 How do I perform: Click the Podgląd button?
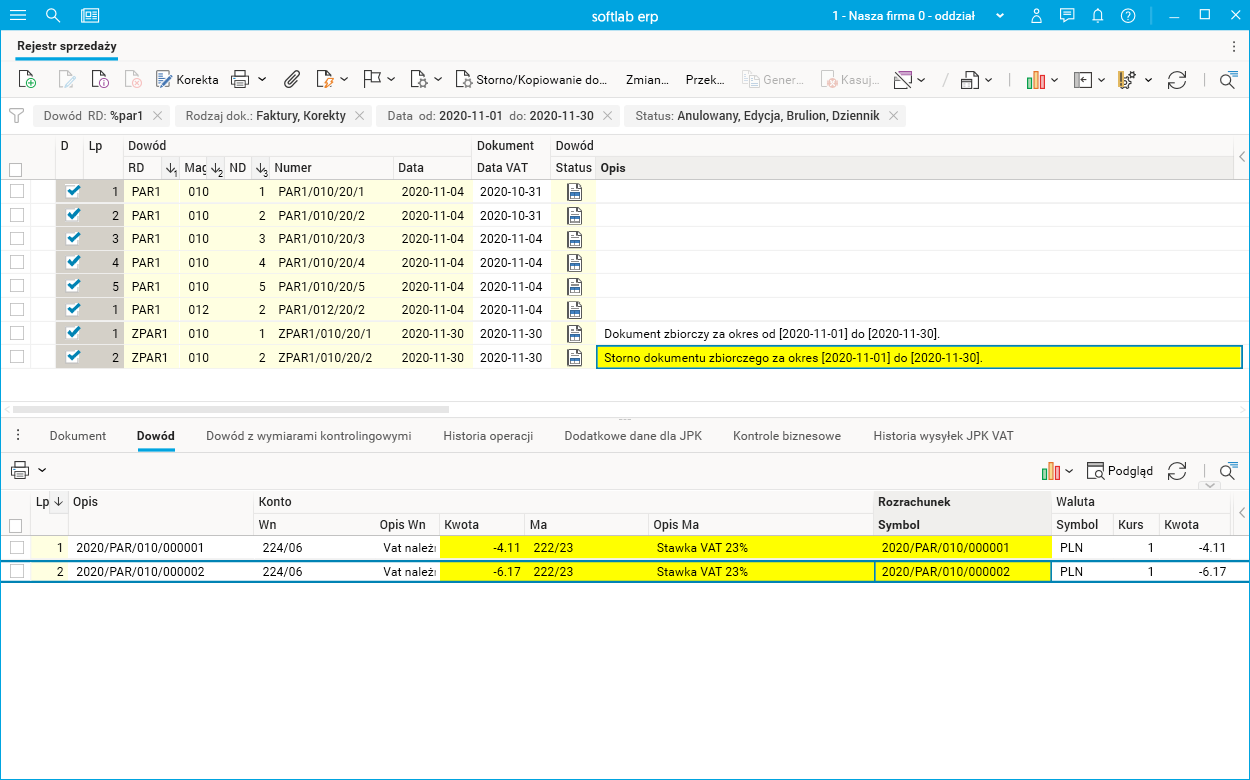coord(1120,471)
